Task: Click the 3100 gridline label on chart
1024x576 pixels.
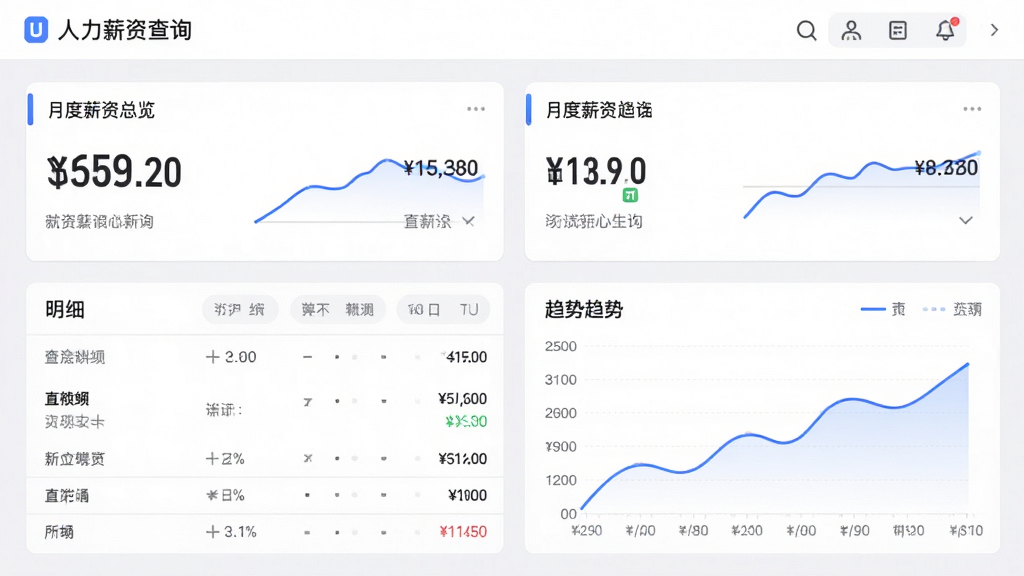Action: click(560, 379)
